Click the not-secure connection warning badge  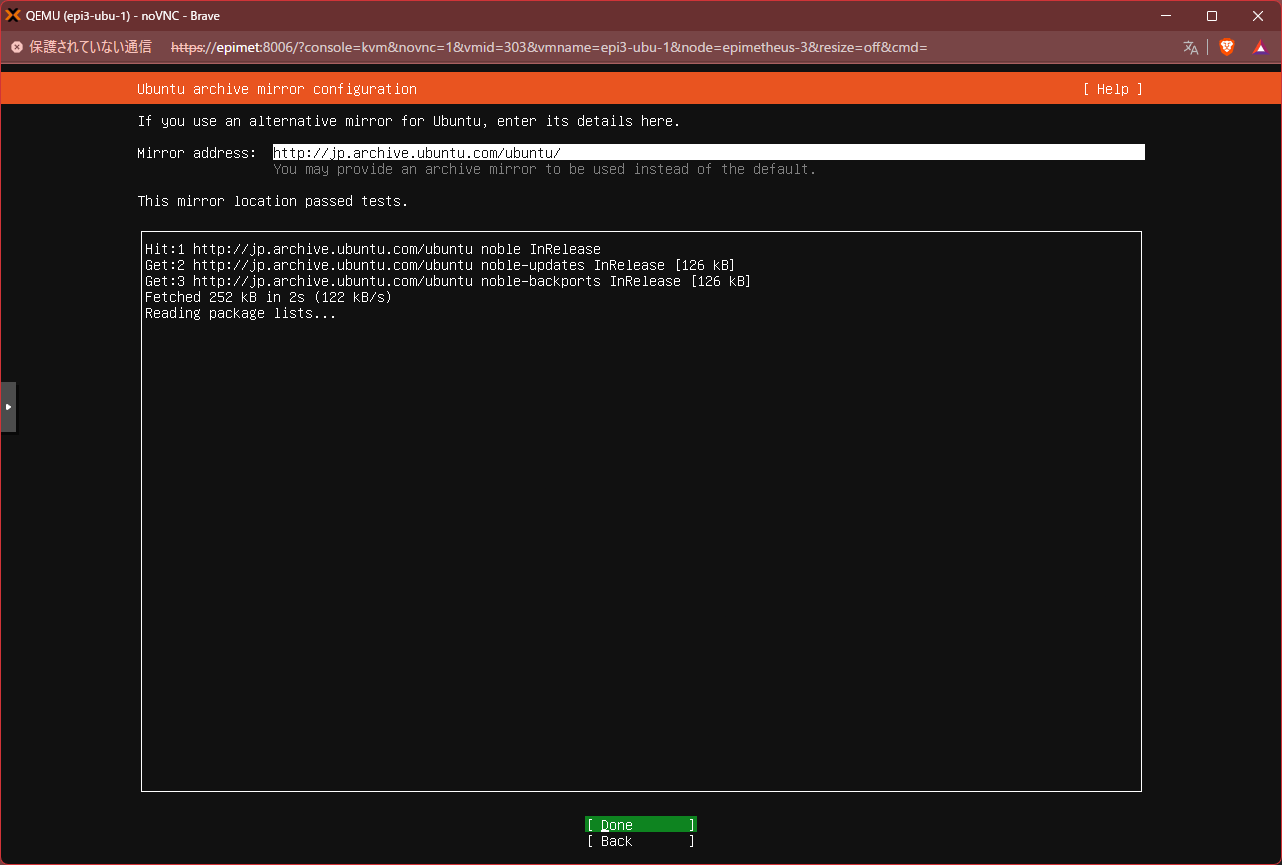[x=82, y=47]
